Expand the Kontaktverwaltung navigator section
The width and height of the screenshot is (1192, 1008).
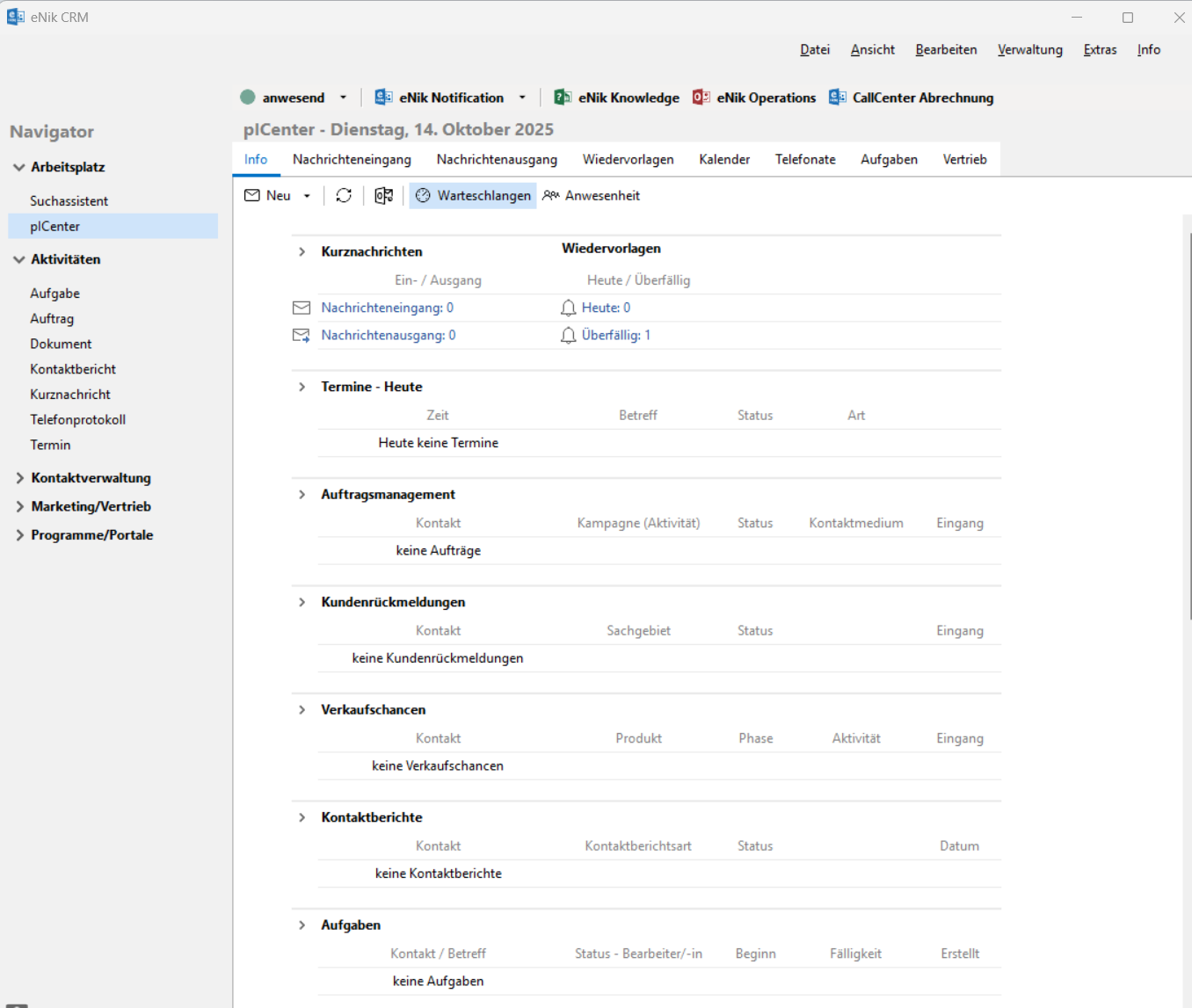(20, 478)
